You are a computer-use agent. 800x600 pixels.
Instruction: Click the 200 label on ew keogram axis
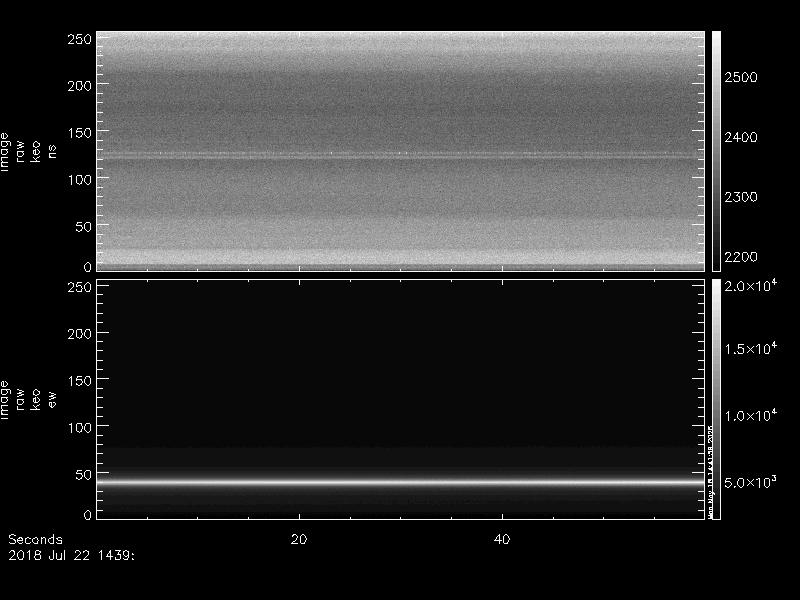click(80, 334)
